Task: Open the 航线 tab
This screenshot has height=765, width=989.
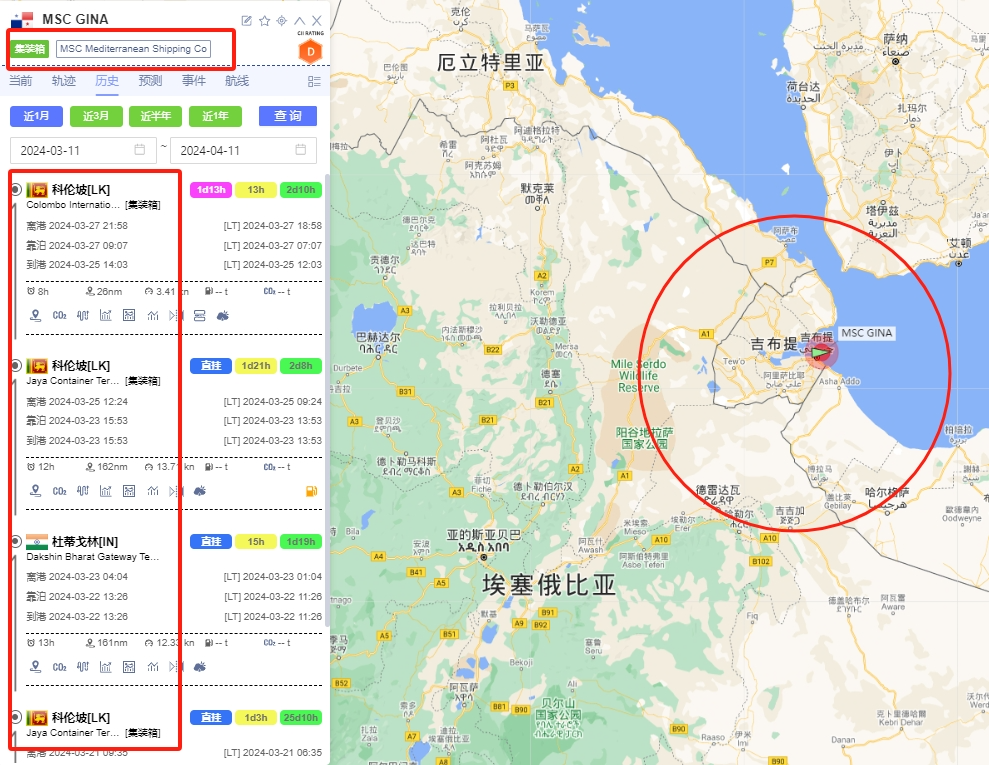Action: (x=237, y=81)
